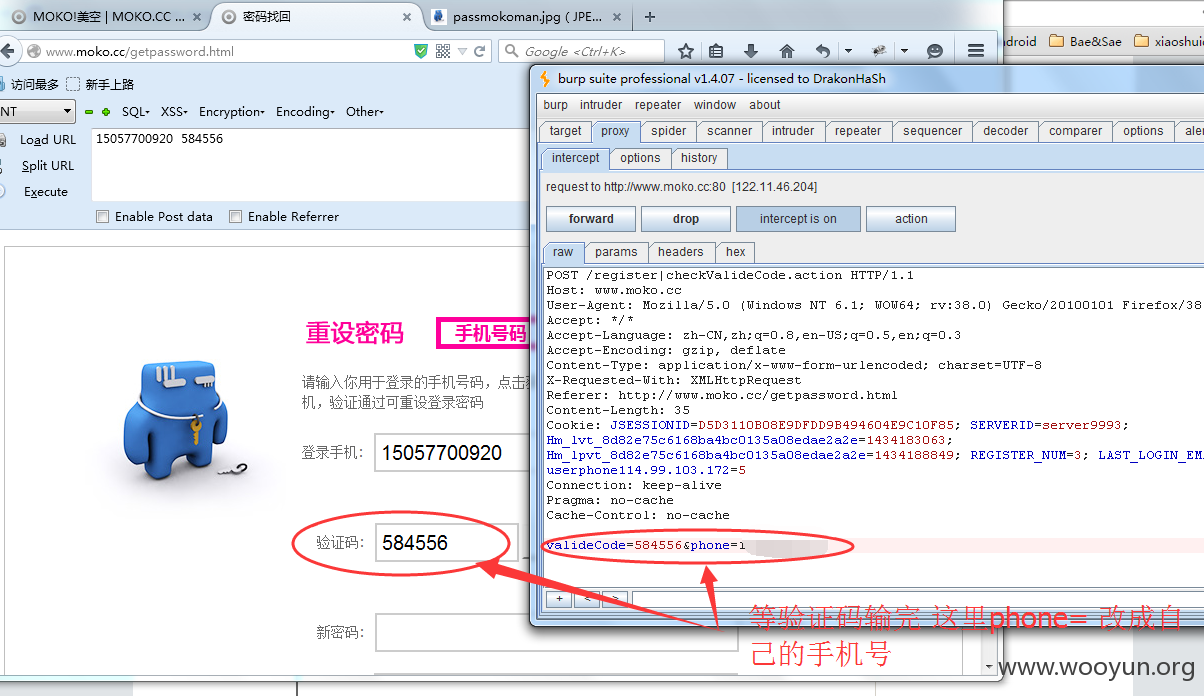Enable Post data checkbox
The width and height of the screenshot is (1204, 696).
(102, 216)
